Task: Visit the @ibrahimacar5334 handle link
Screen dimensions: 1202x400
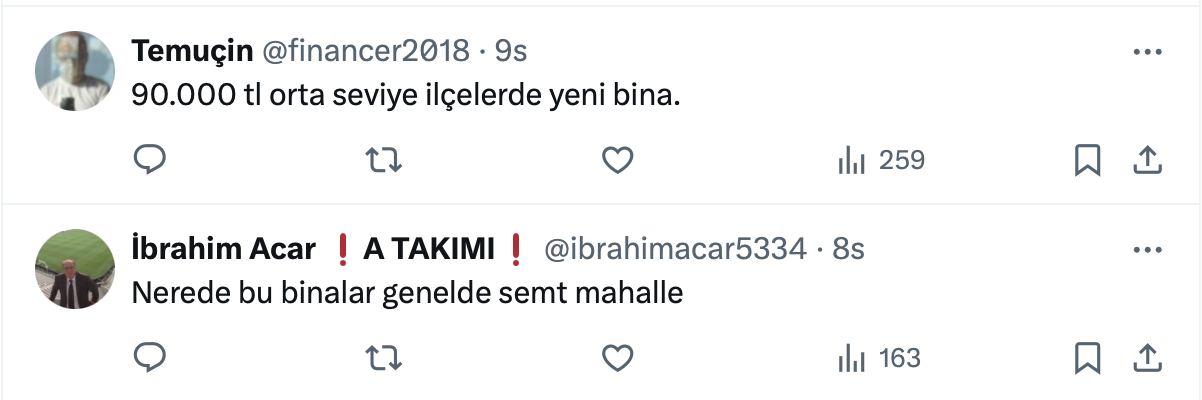Action: pyautogui.click(x=674, y=249)
